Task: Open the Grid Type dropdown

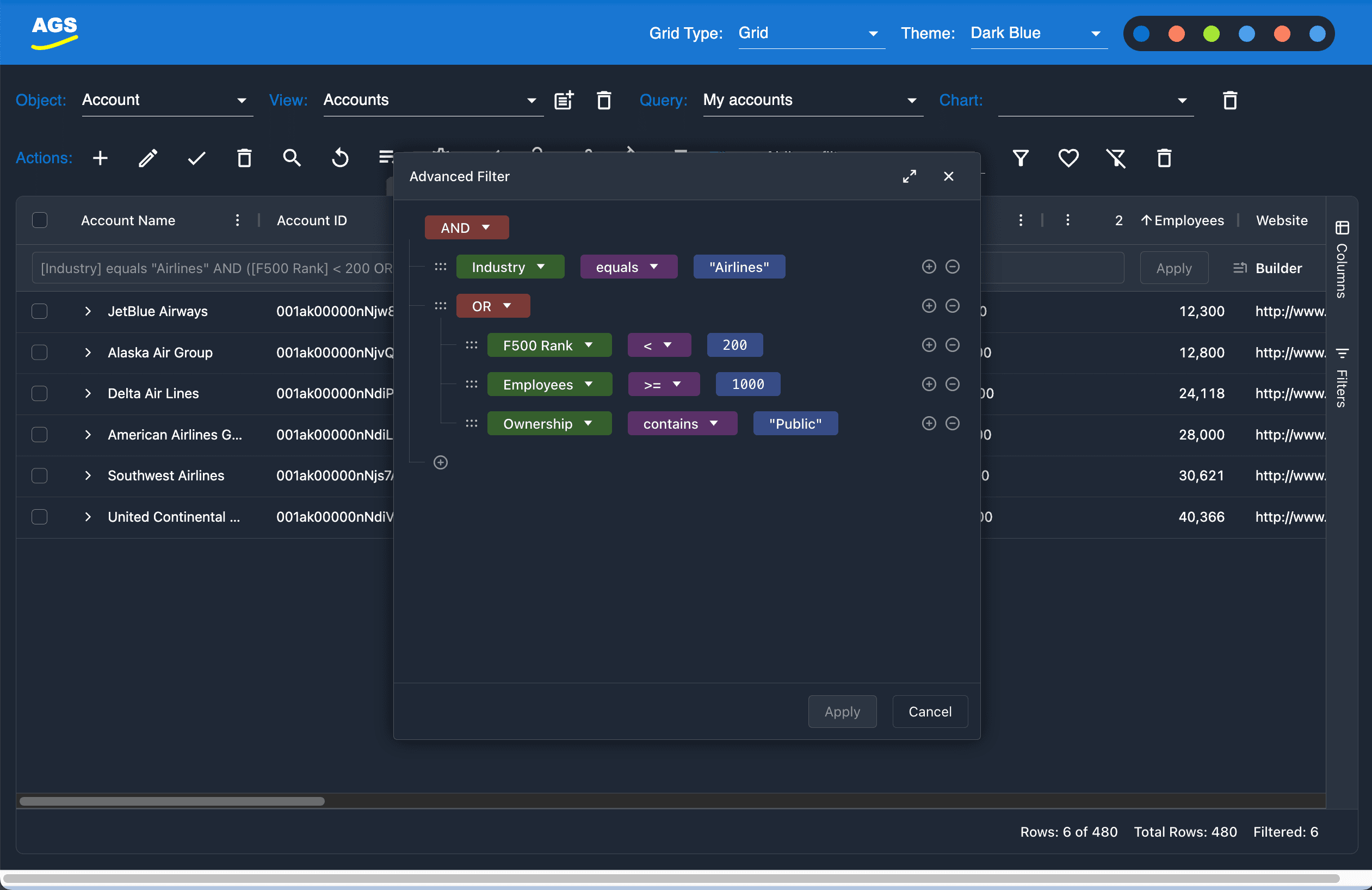Action: tap(811, 33)
